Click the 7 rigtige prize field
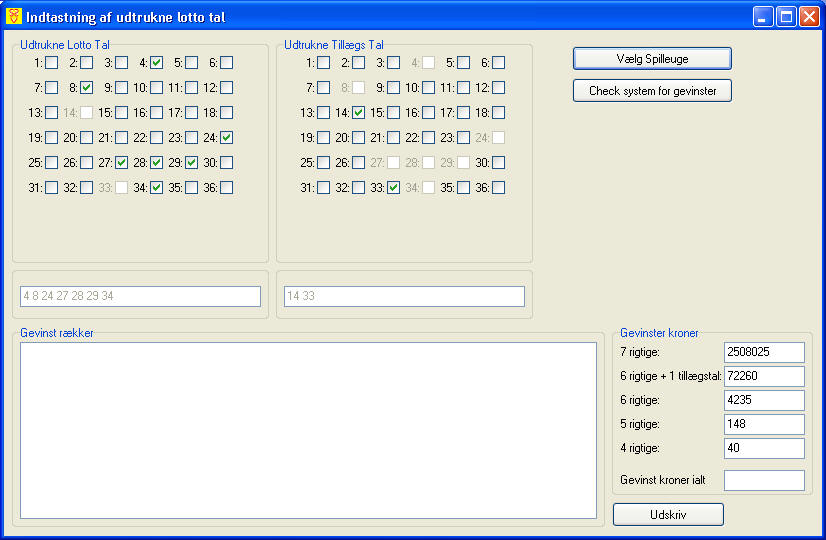This screenshot has width=826, height=540. 764,352
